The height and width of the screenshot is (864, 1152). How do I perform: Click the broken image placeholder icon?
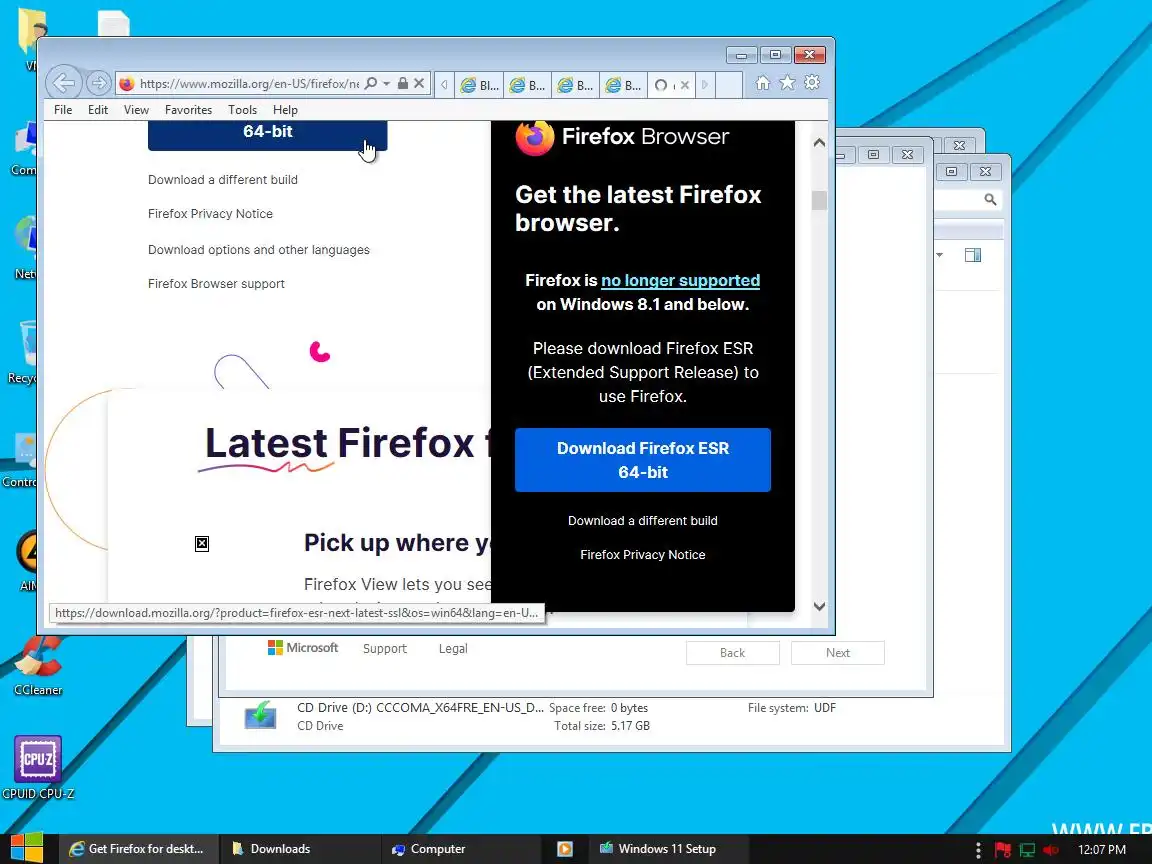click(202, 544)
